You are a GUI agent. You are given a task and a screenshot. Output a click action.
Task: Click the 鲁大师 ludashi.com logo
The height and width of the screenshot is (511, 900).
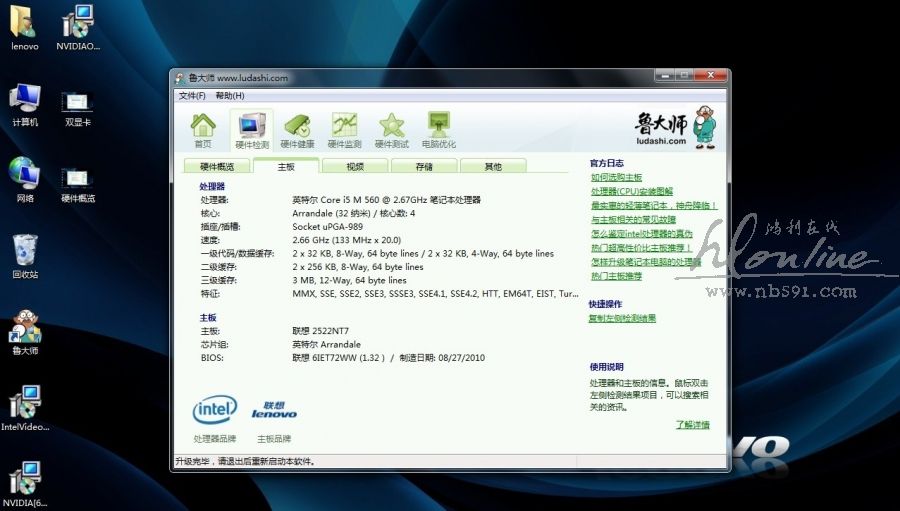pos(676,126)
